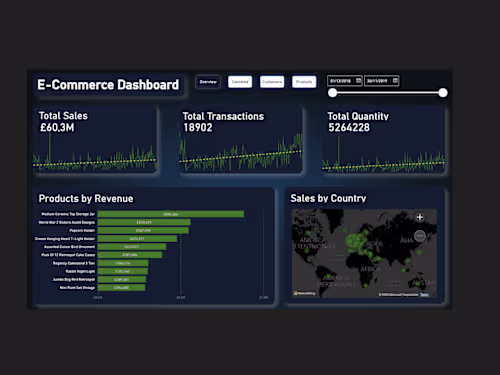
Task: Click the left handle of date slider
Action: 332,93
